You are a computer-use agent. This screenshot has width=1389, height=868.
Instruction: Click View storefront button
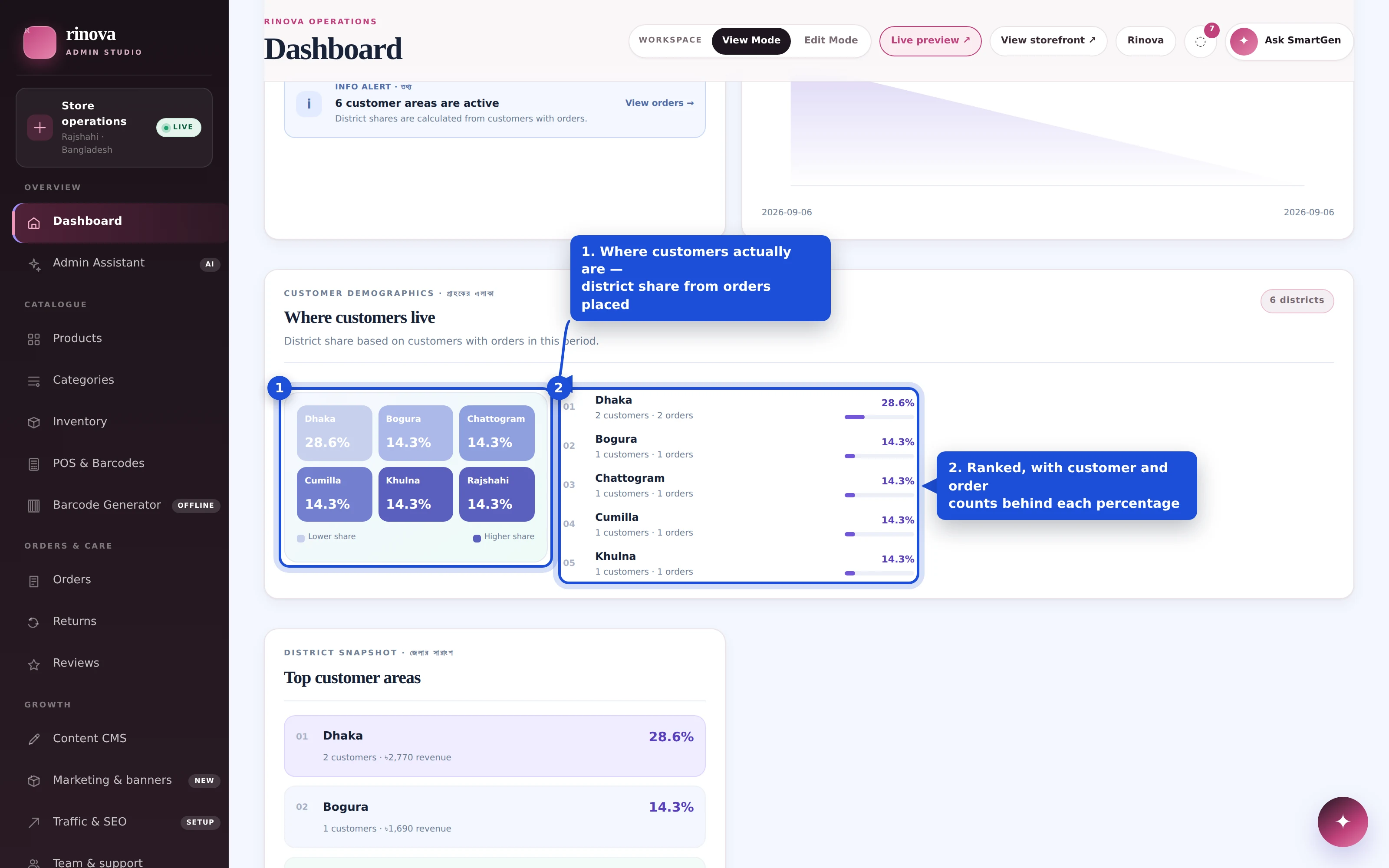[x=1048, y=41]
